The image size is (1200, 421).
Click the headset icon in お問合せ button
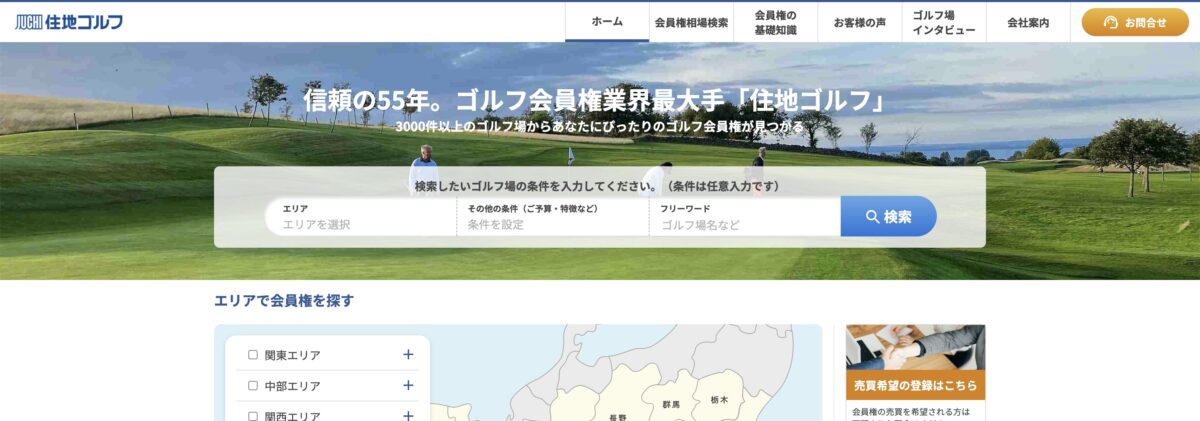coord(1110,22)
